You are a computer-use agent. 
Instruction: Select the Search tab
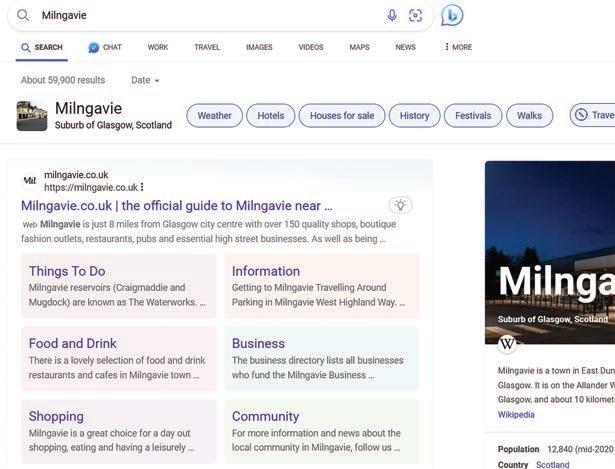click(x=42, y=47)
